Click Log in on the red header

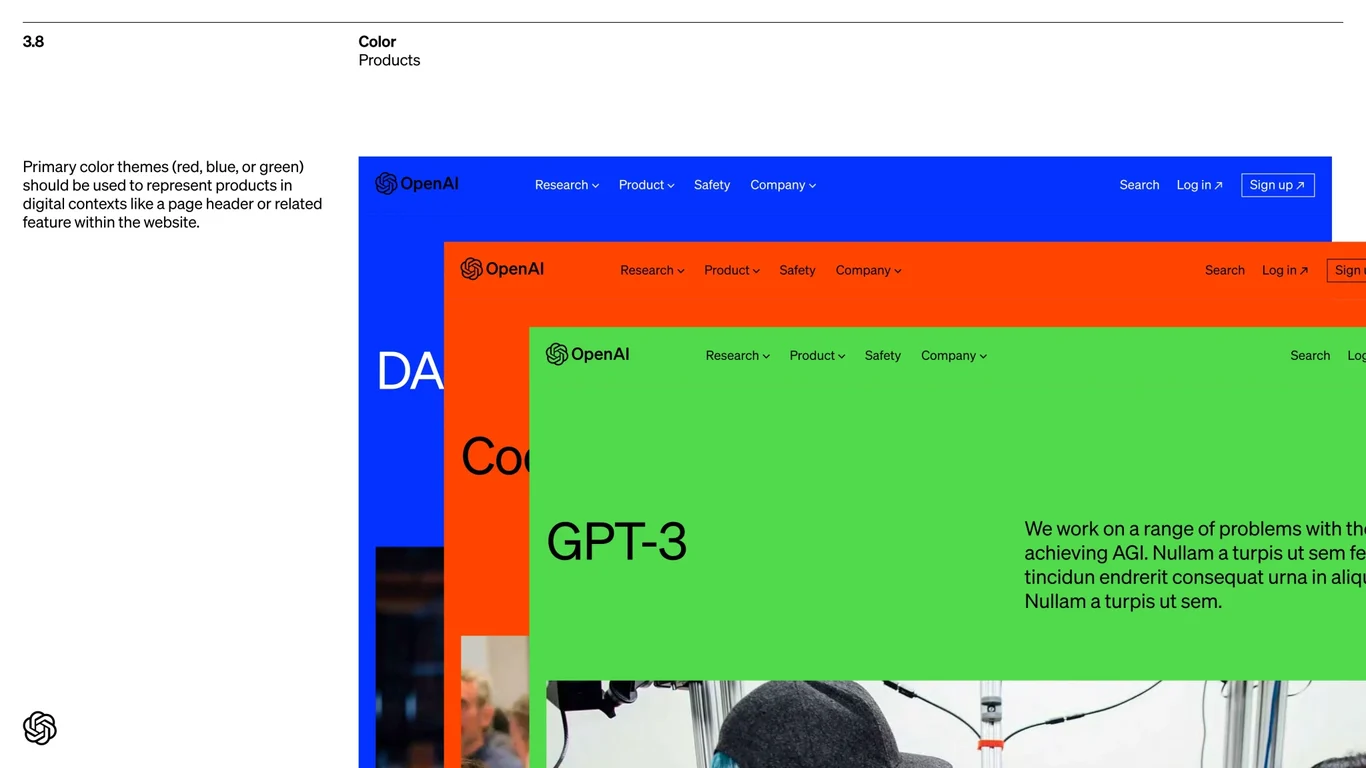click(x=1285, y=270)
